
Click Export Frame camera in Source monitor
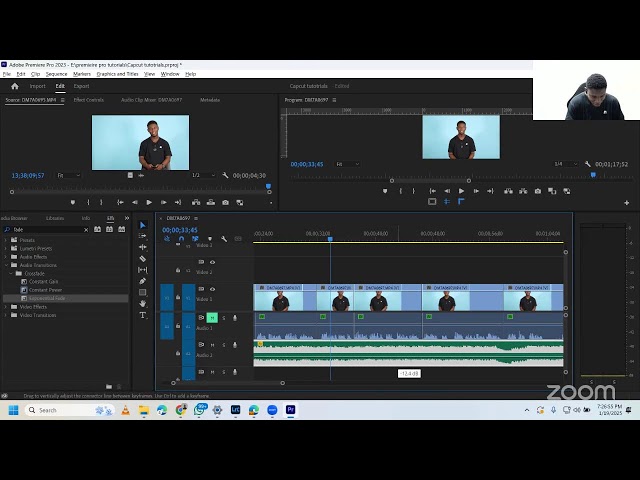click(x=225, y=202)
